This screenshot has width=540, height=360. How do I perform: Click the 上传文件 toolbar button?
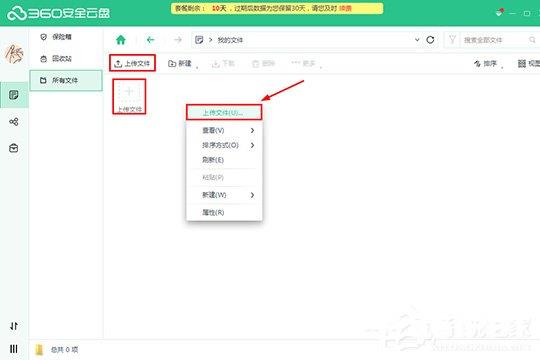click(x=133, y=63)
